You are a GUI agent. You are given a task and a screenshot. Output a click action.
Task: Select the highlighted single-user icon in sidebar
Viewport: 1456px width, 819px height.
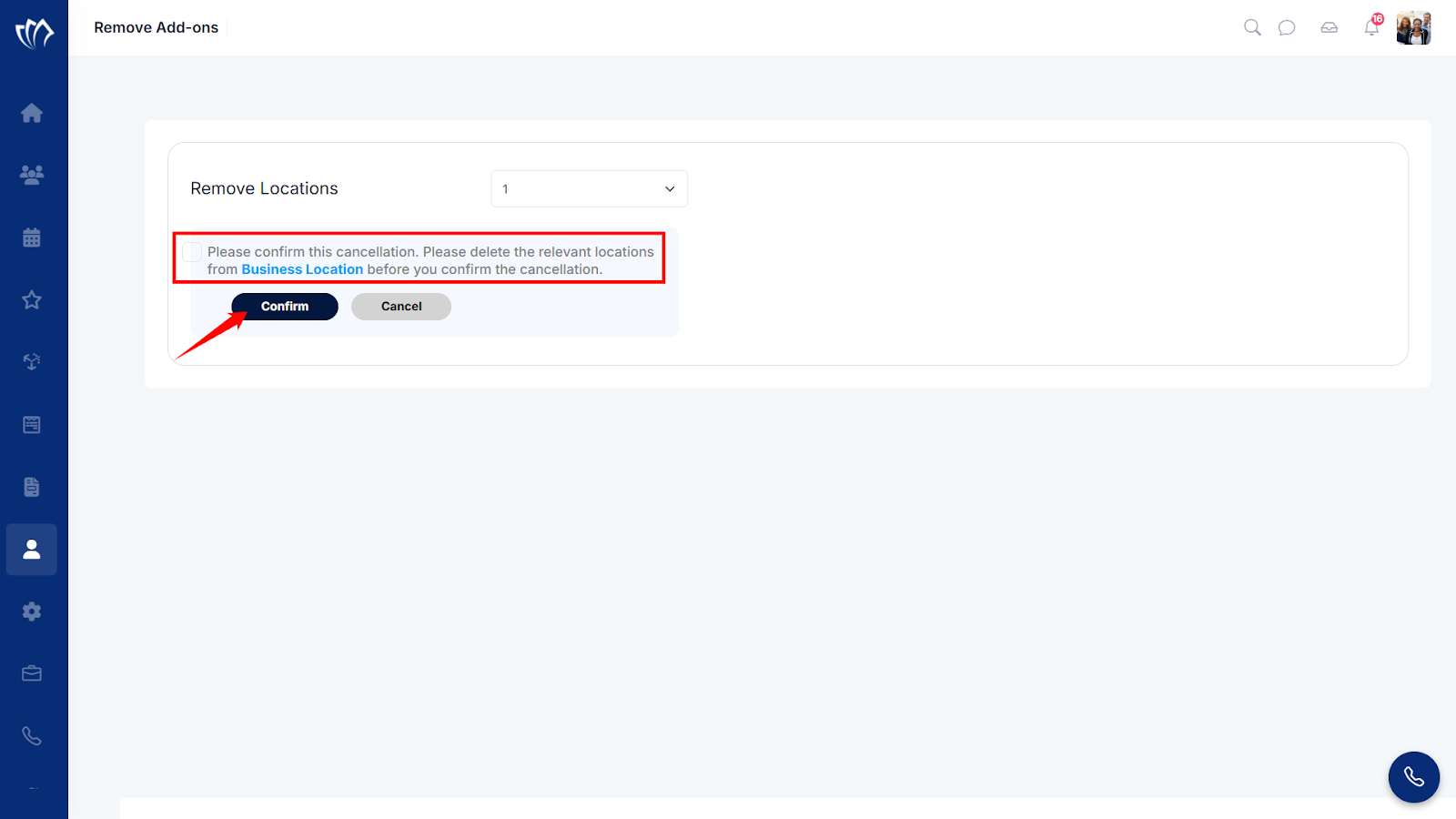tap(32, 550)
